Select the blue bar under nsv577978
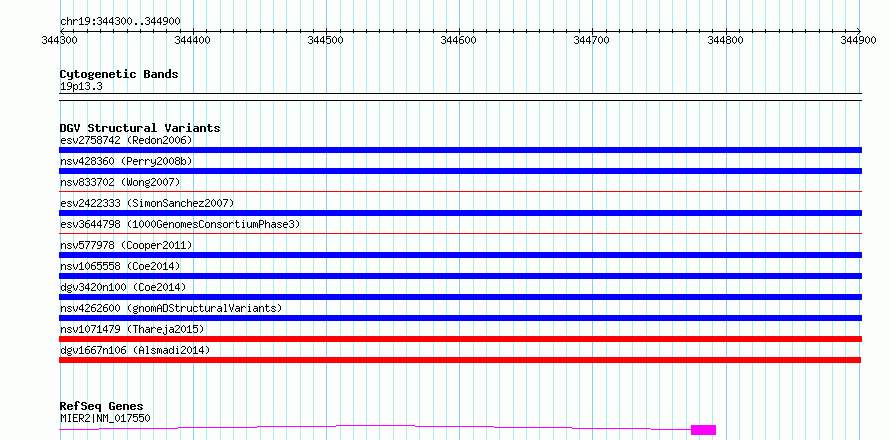Image resolution: width=890 pixels, height=440 pixels. [x=460, y=255]
